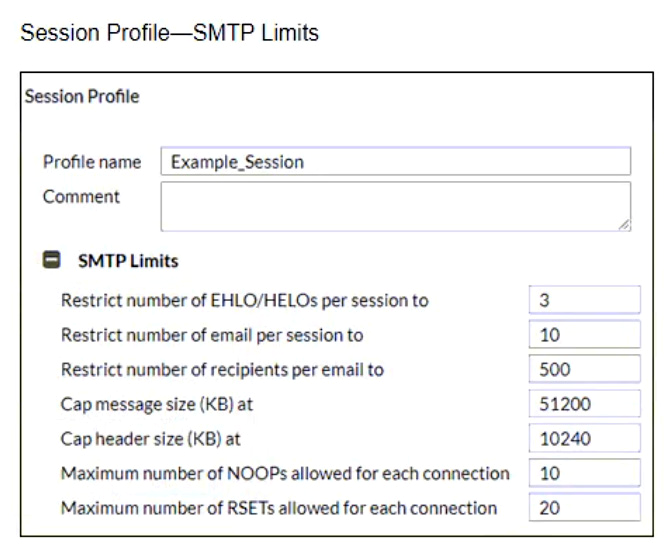Click the Profile name label
668x555 pixels.
pyautogui.click(x=92, y=162)
